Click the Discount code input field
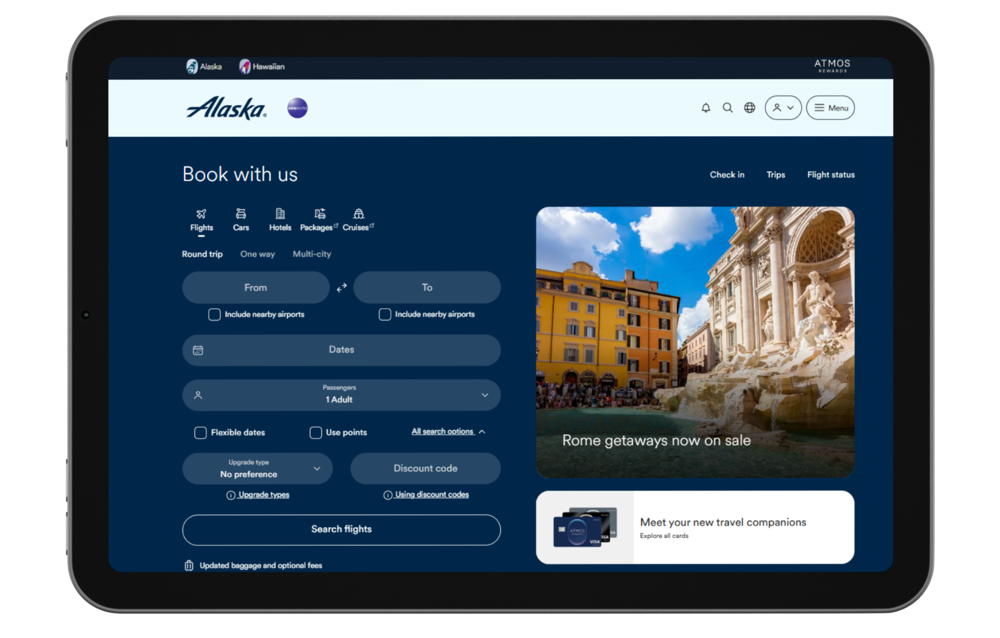 [x=425, y=468]
